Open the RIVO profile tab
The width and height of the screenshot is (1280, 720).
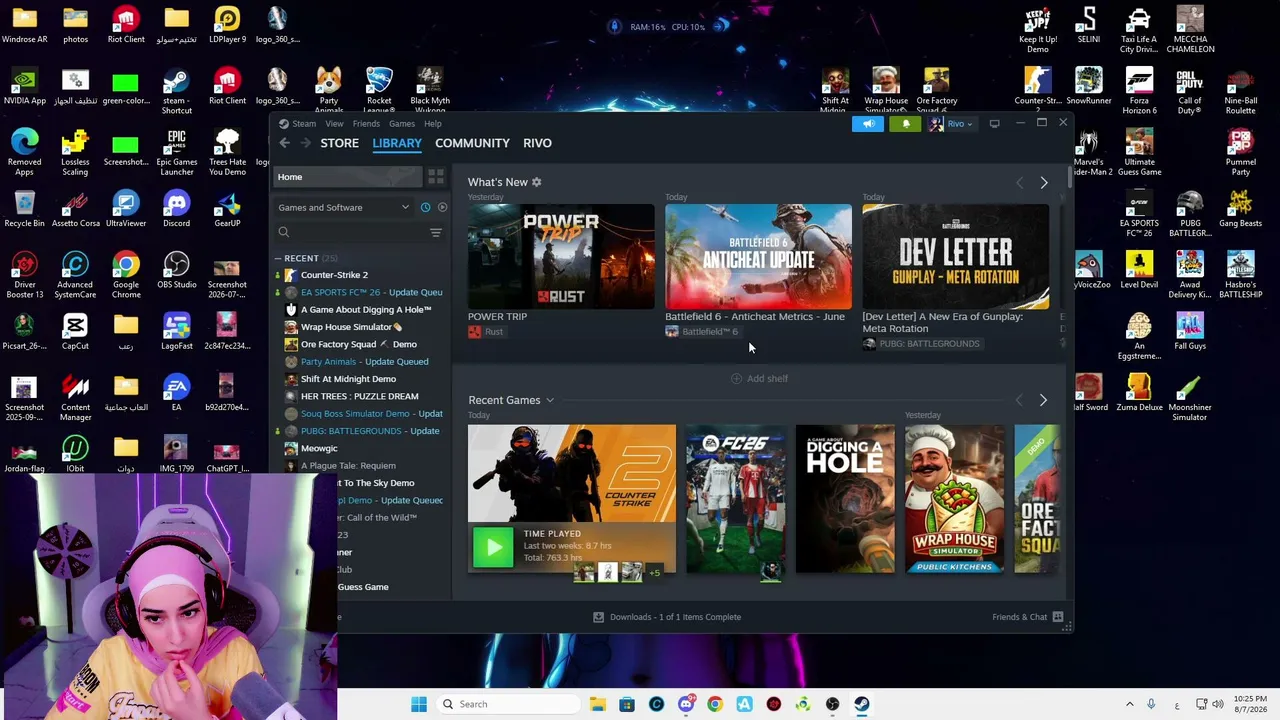point(537,143)
